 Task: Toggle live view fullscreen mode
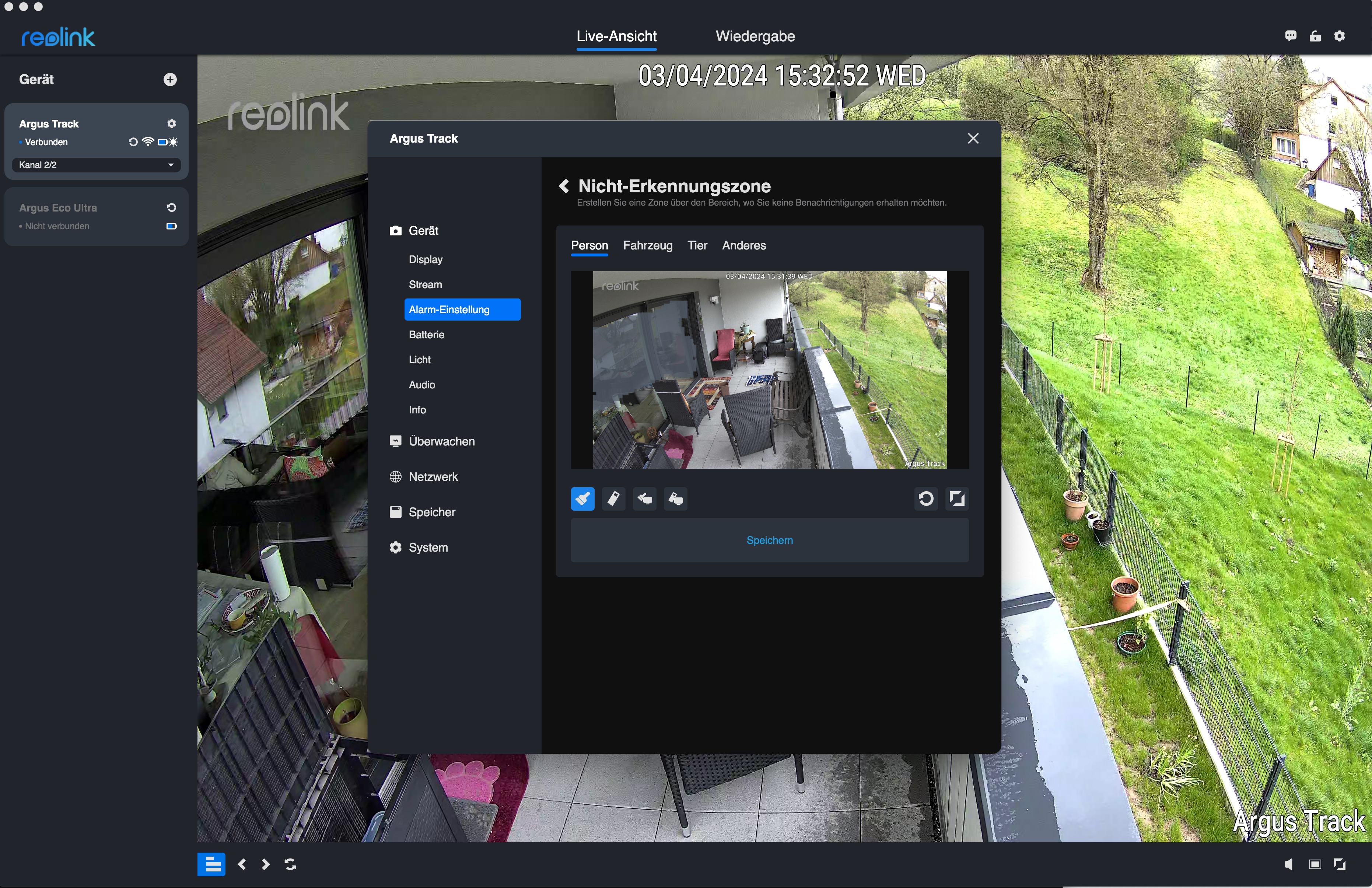click(1340, 864)
